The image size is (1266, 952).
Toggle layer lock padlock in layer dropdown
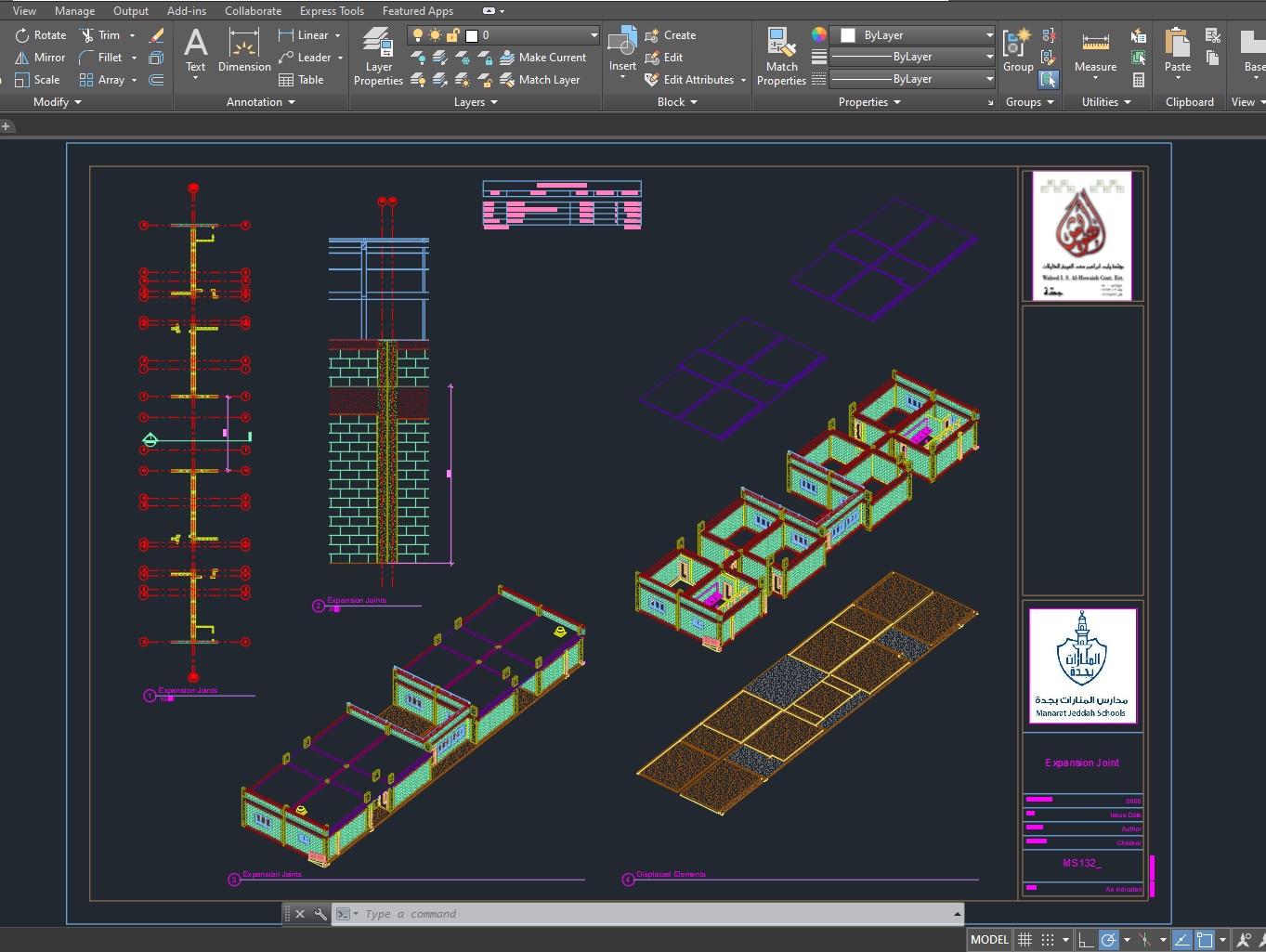coord(452,35)
